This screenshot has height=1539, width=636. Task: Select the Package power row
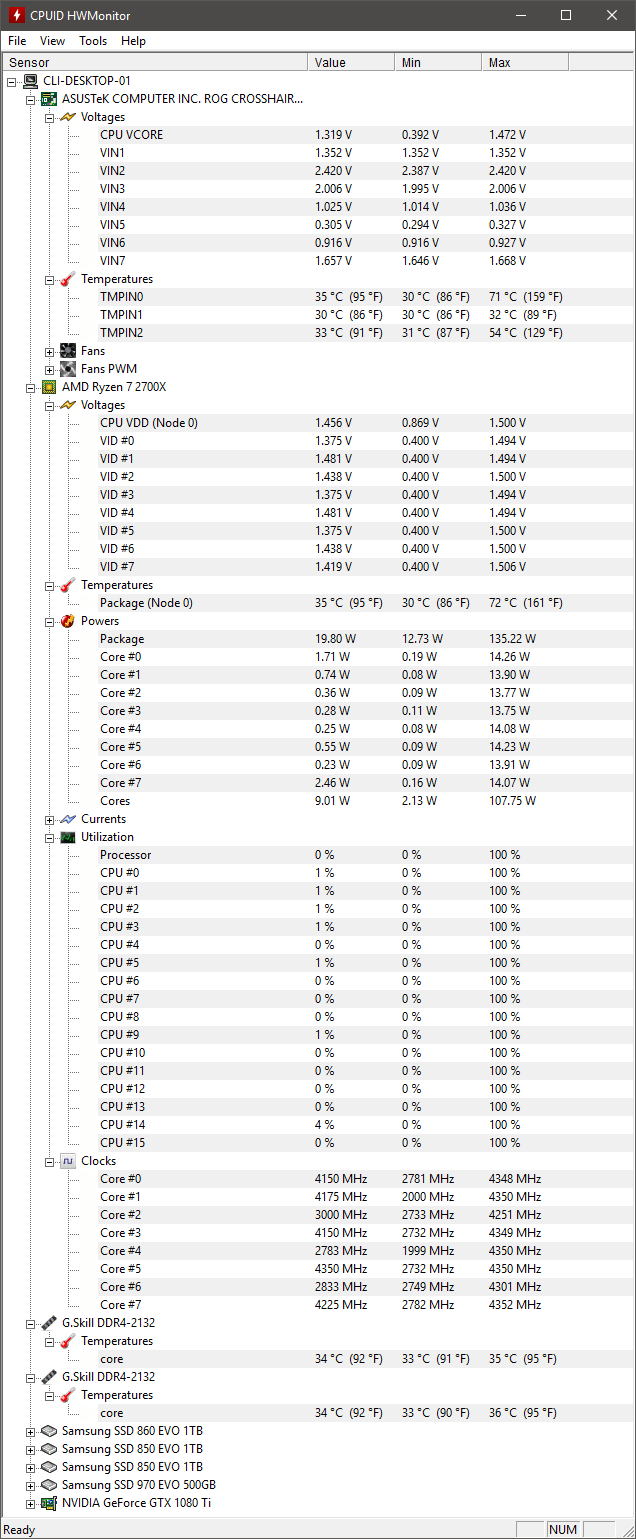[x=318, y=639]
